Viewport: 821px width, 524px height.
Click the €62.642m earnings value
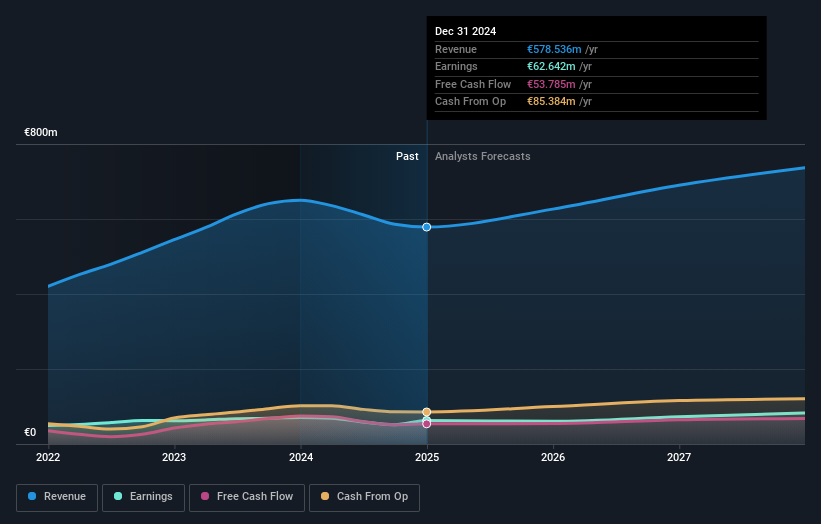coord(551,66)
